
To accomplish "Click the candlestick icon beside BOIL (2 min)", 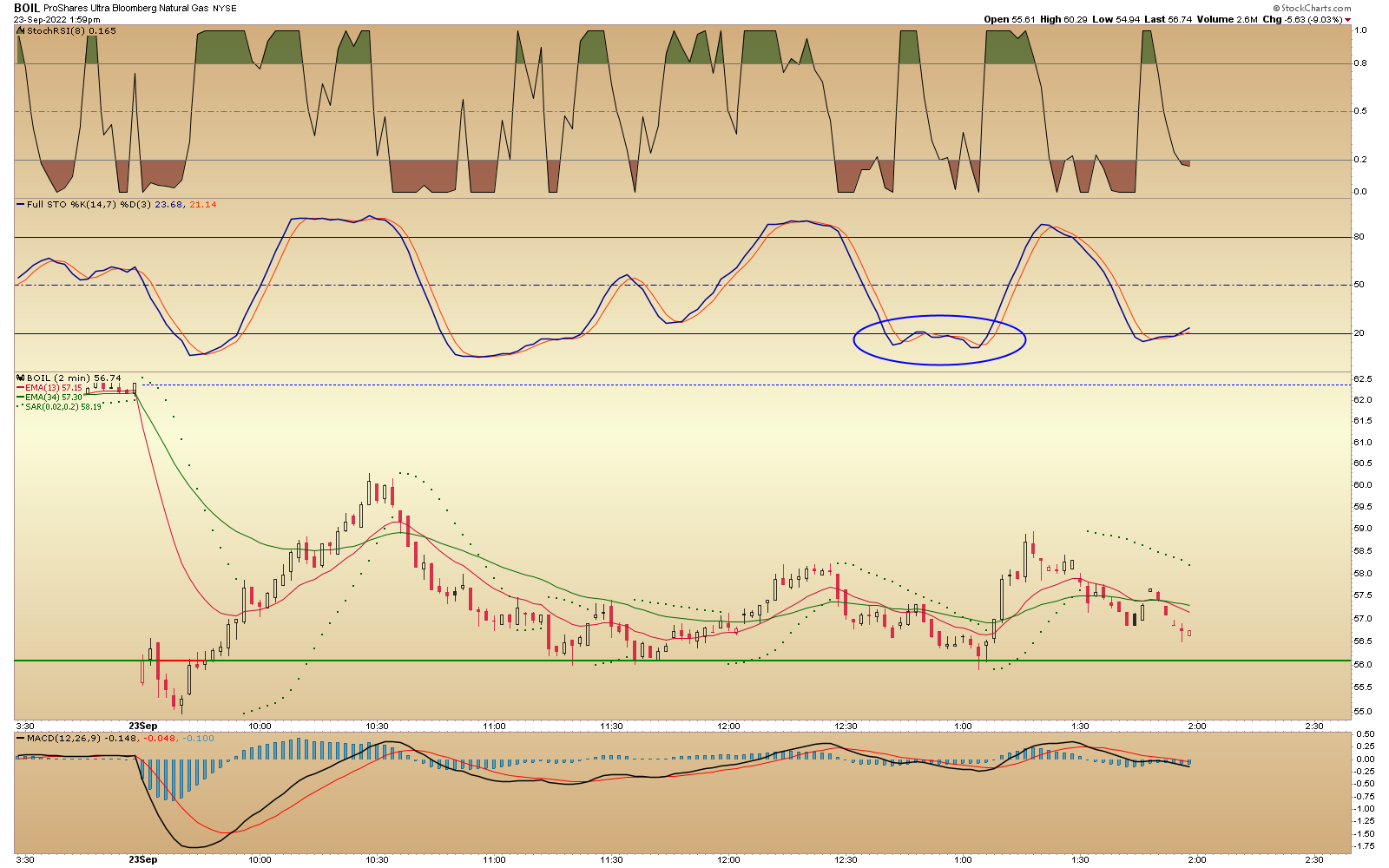I will coord(21,378).
